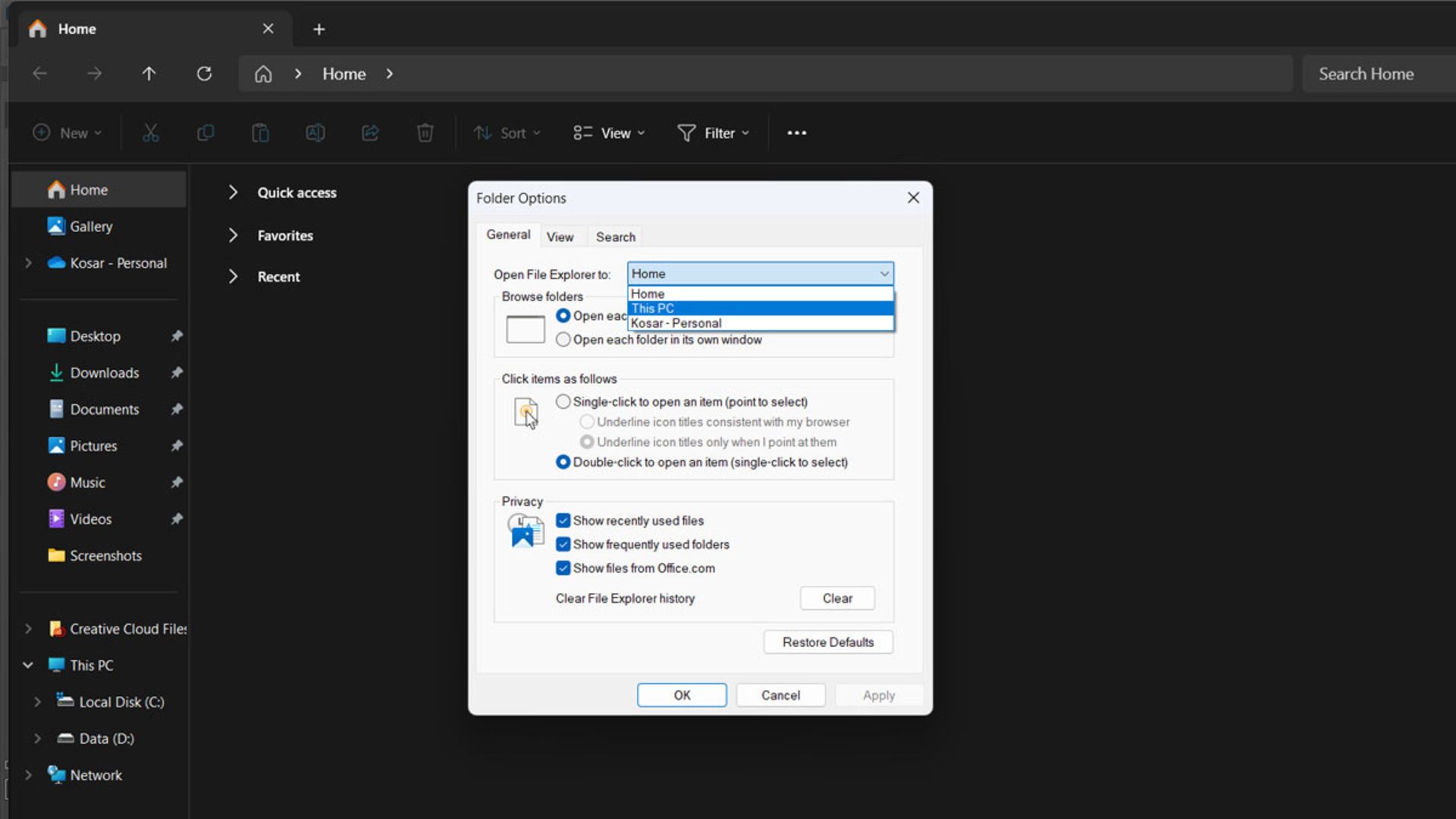
Task: Click the Delete trash icon in toolbar
Action: tap(425, 133)
